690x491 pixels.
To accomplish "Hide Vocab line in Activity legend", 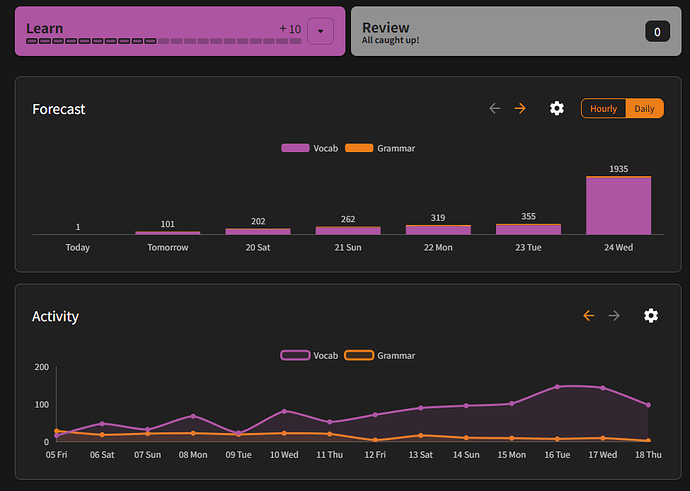I will click(310, 355).
